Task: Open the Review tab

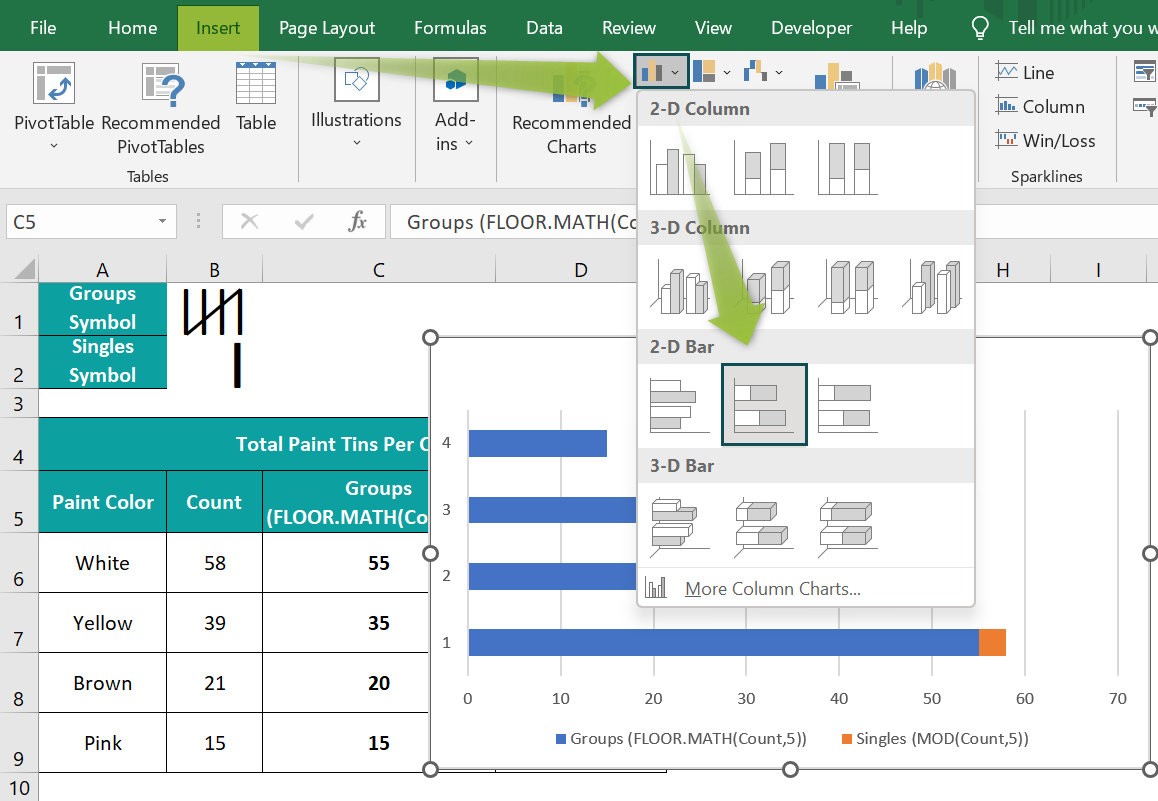Action: tap(628, 28)
